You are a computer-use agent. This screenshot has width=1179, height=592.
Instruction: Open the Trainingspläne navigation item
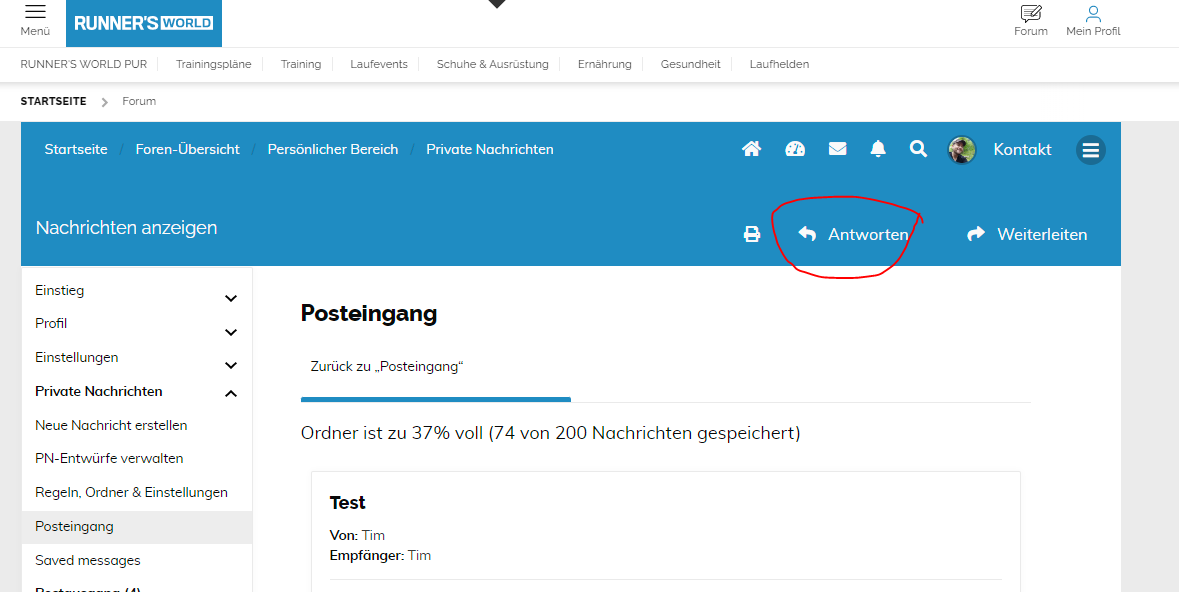tap(211, 64)
